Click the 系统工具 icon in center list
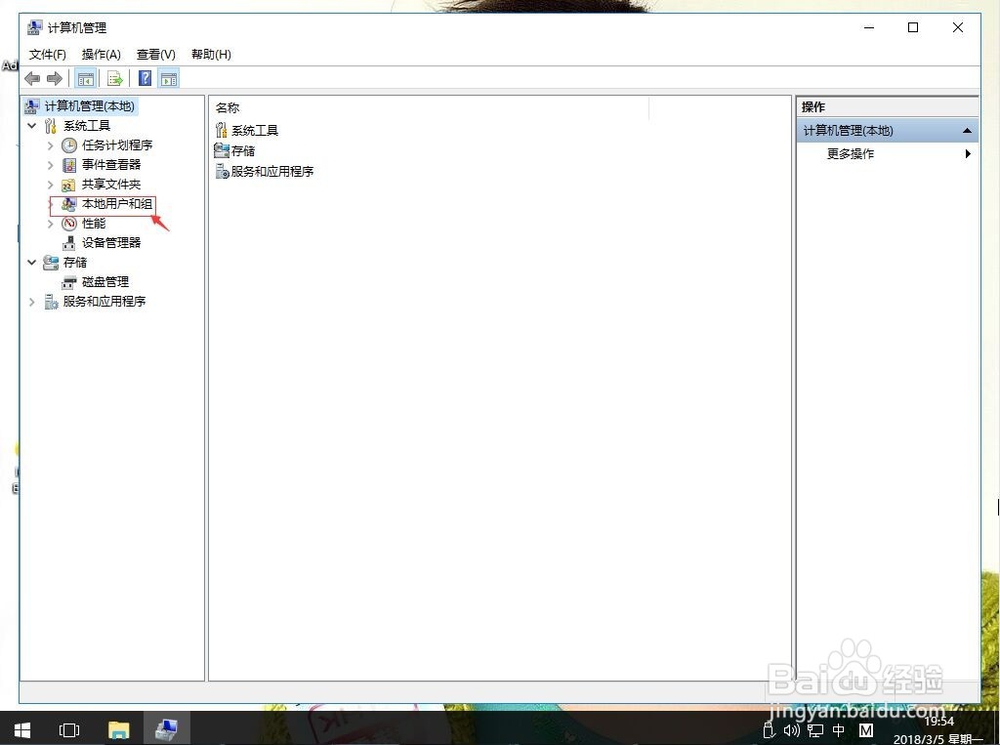 coord(221,130)
